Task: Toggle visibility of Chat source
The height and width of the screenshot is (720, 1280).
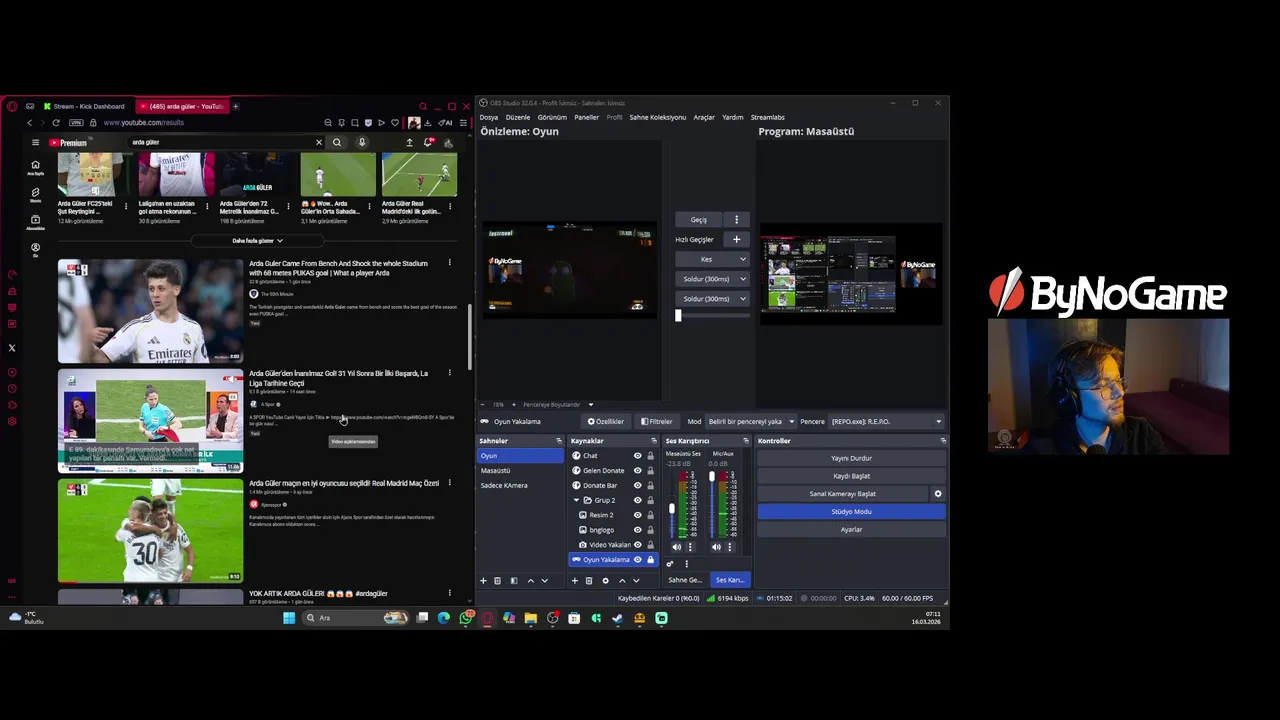Action: tap(637, 456)
